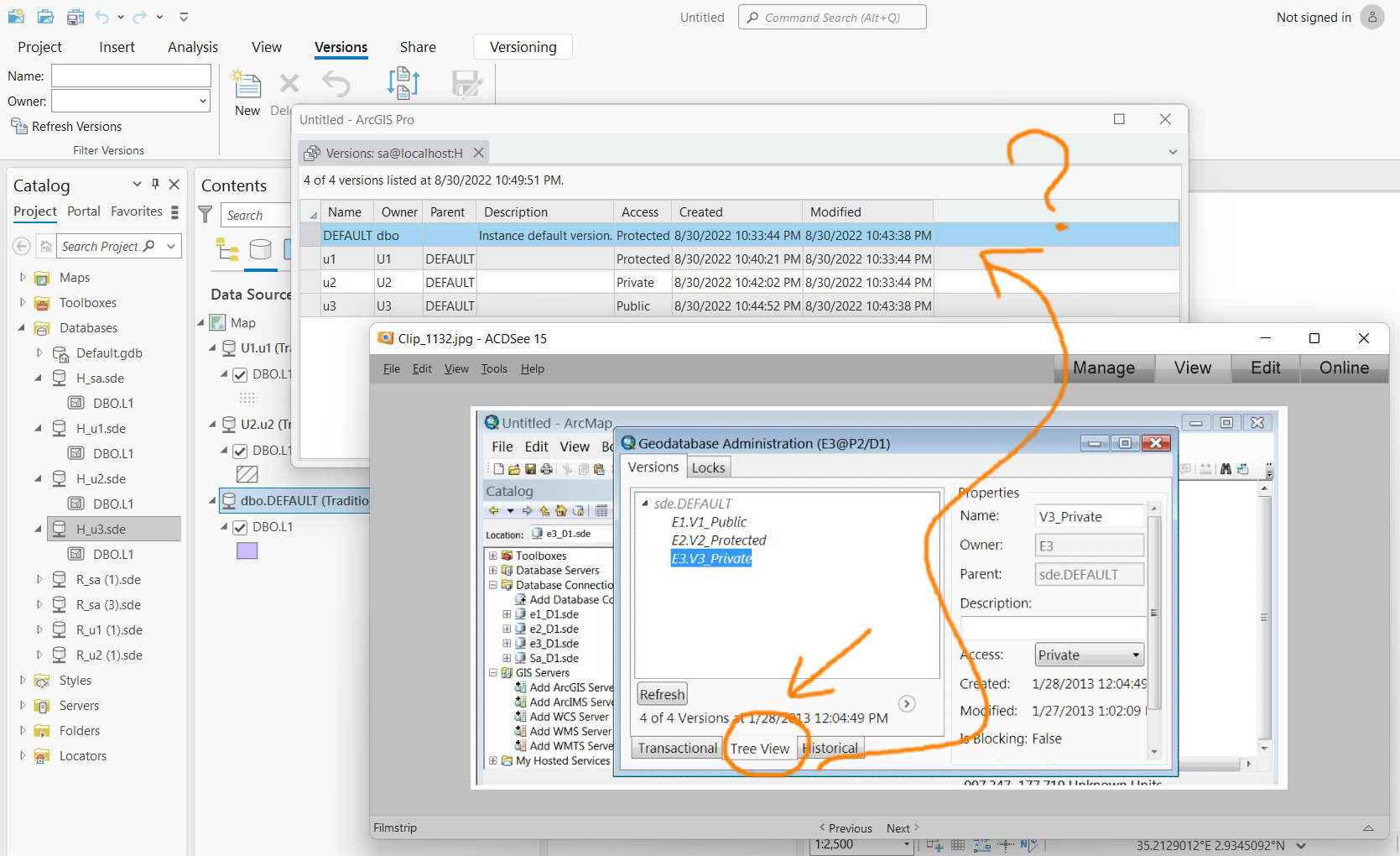The width and height of the screenshot is (1400, 856).
Task: Click the purple symbol swatch under DBO.L1
Action: pyautogui.click(x=247, y=551)
